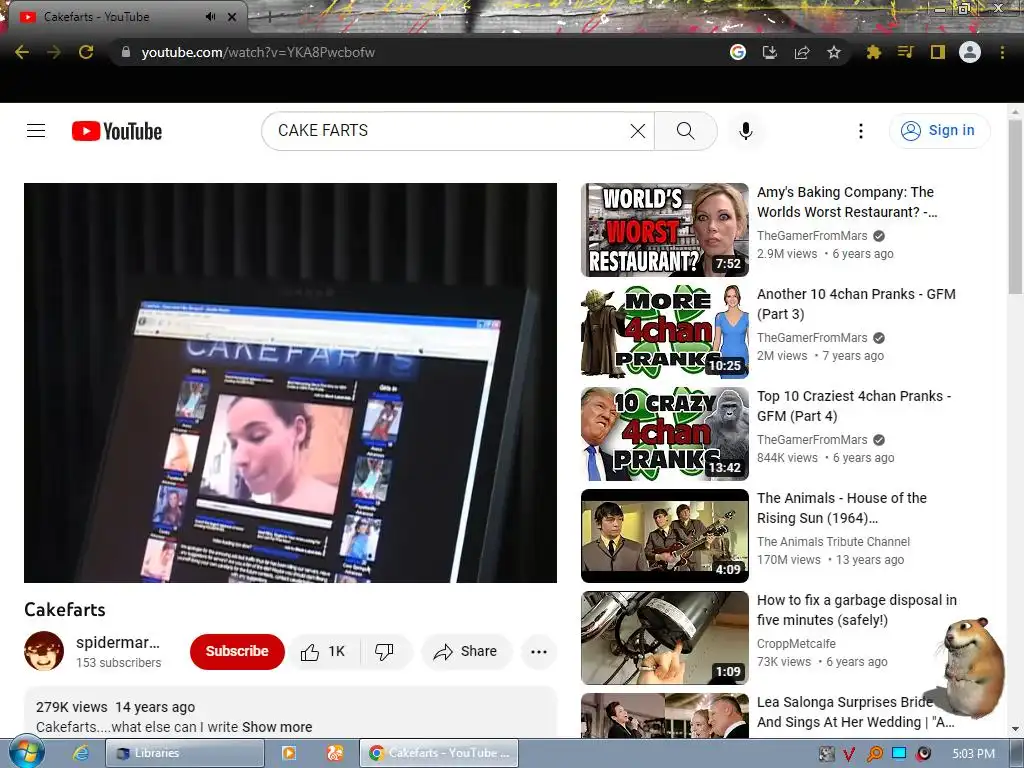Open the Chrome three-dot menu

[1002, 52]
